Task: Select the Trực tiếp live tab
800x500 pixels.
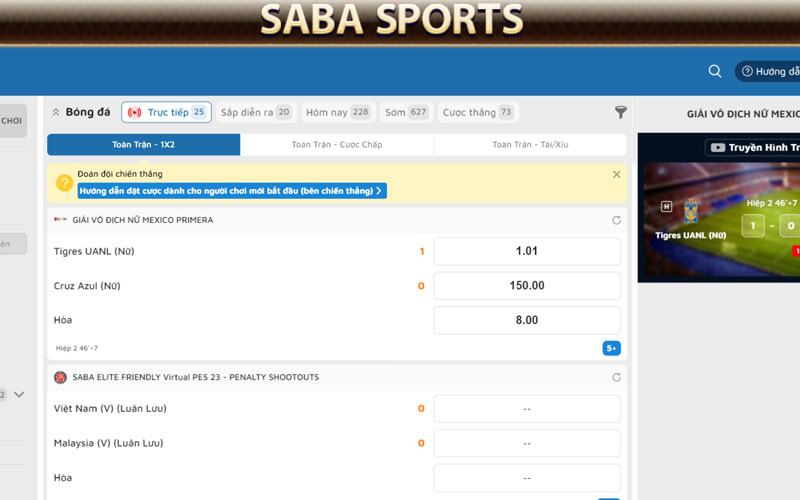Action: click(166, 112)
